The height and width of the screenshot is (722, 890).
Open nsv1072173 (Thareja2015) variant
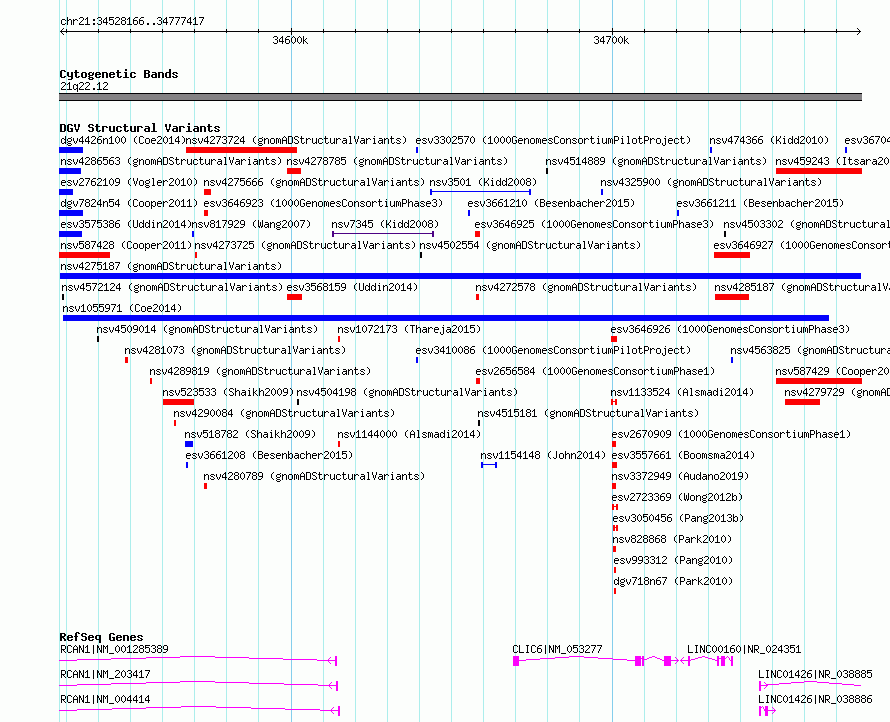click(x=409, y=329)
